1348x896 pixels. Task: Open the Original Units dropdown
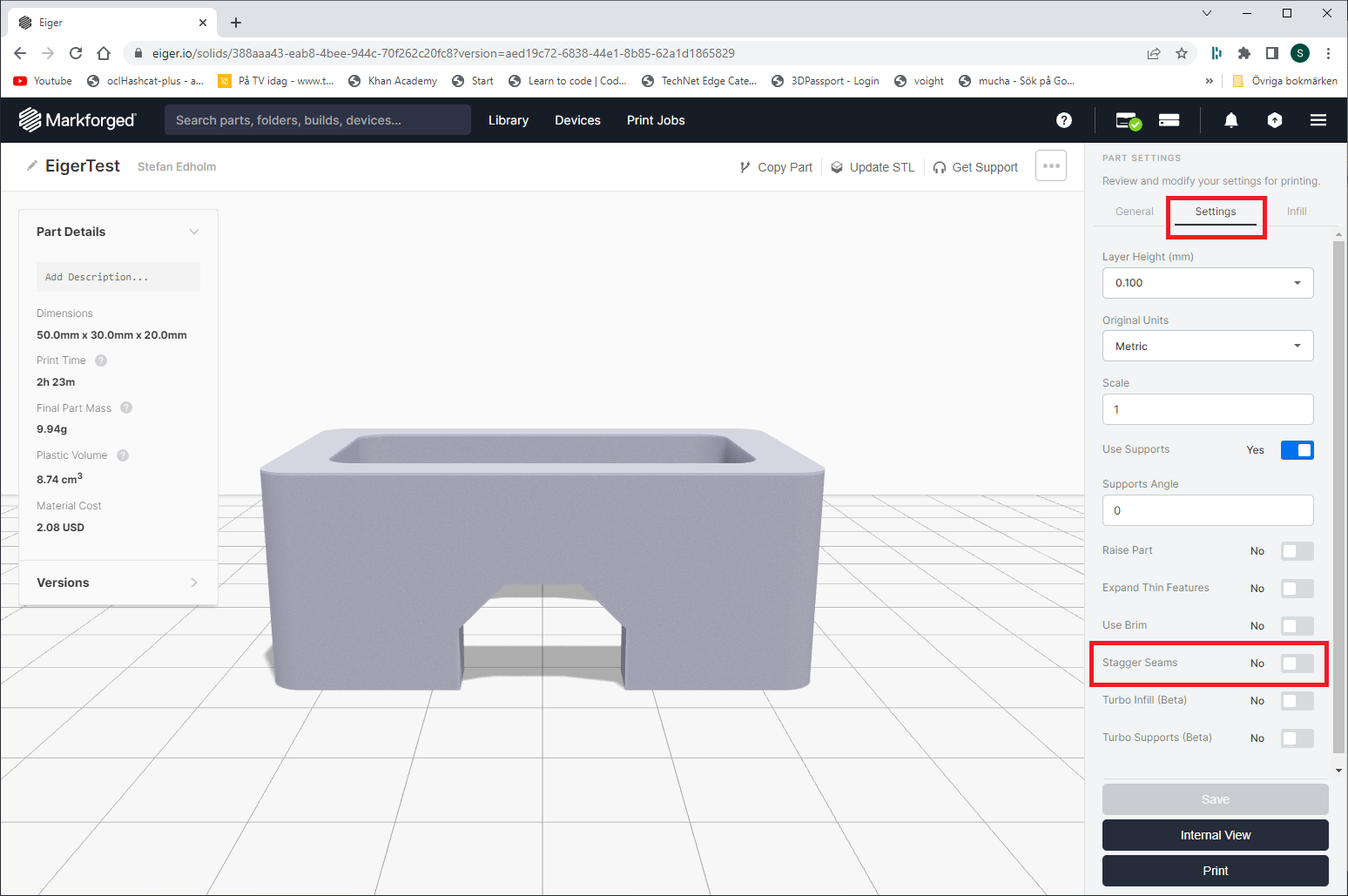tap(1207, 347)
